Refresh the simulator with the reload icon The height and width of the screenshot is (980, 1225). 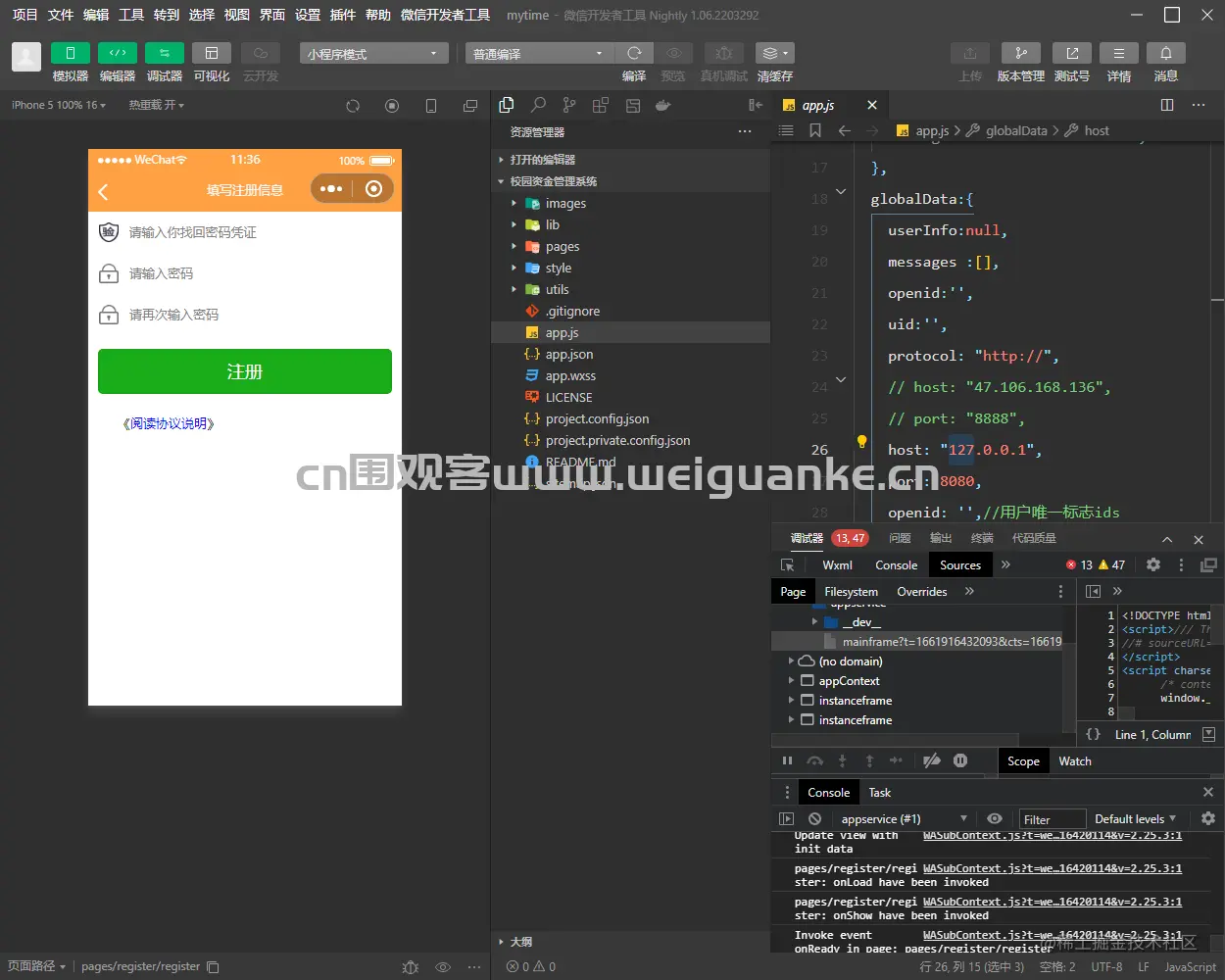(x=353, y=106)
